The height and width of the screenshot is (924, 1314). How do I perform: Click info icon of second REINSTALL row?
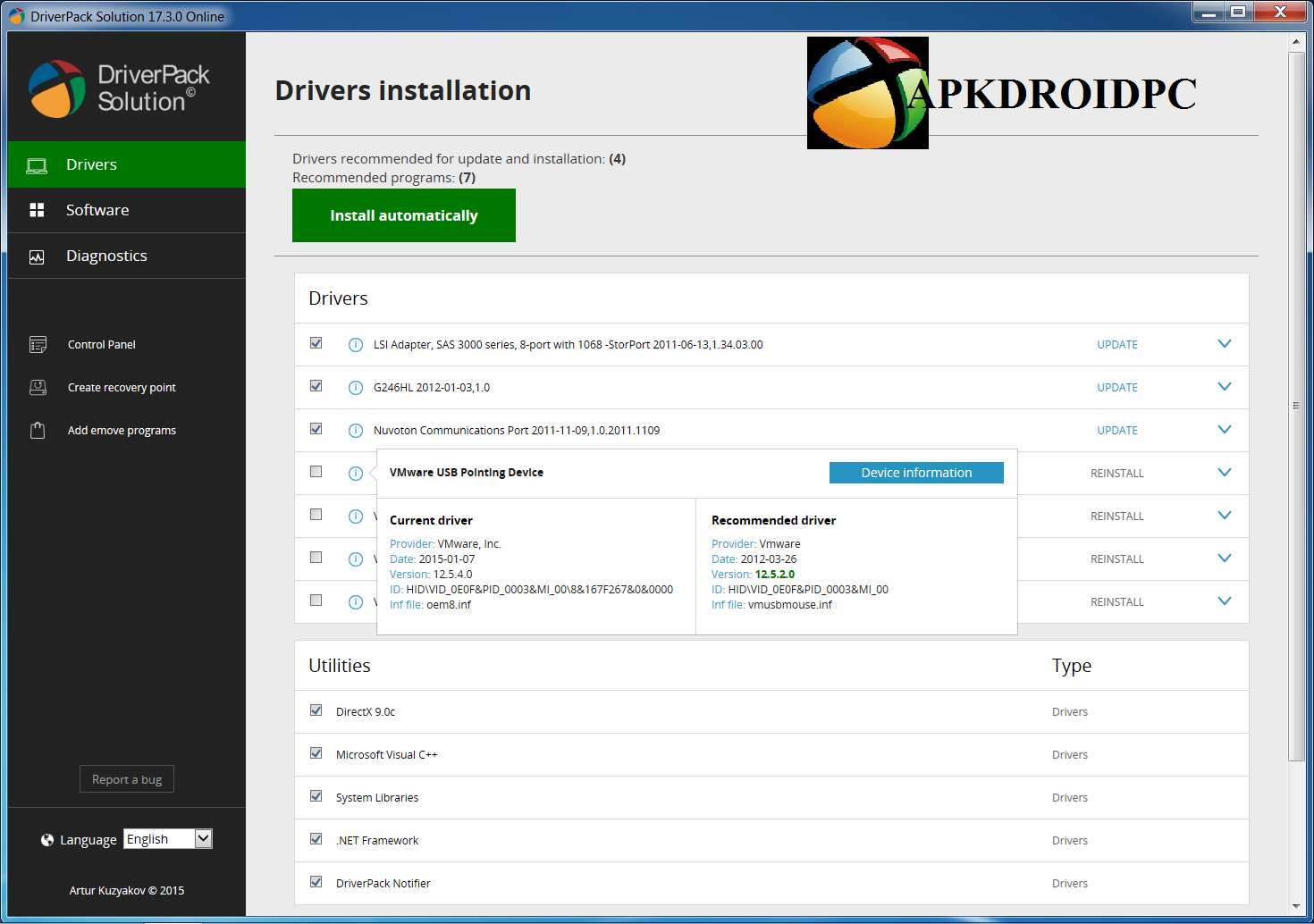[355, 517]
